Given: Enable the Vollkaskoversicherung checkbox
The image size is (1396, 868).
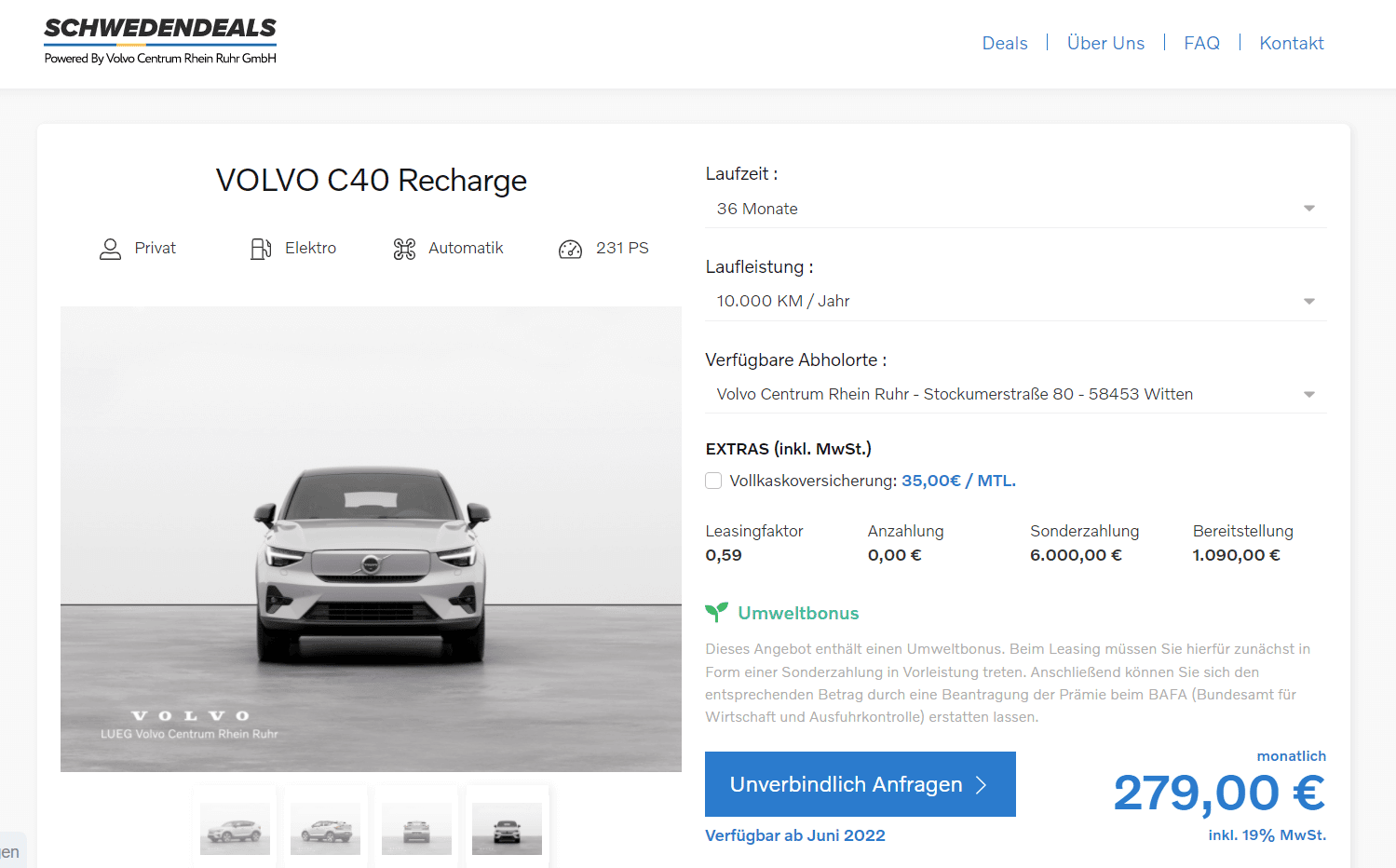Looking at the screenshot, I should coord(713,481).
